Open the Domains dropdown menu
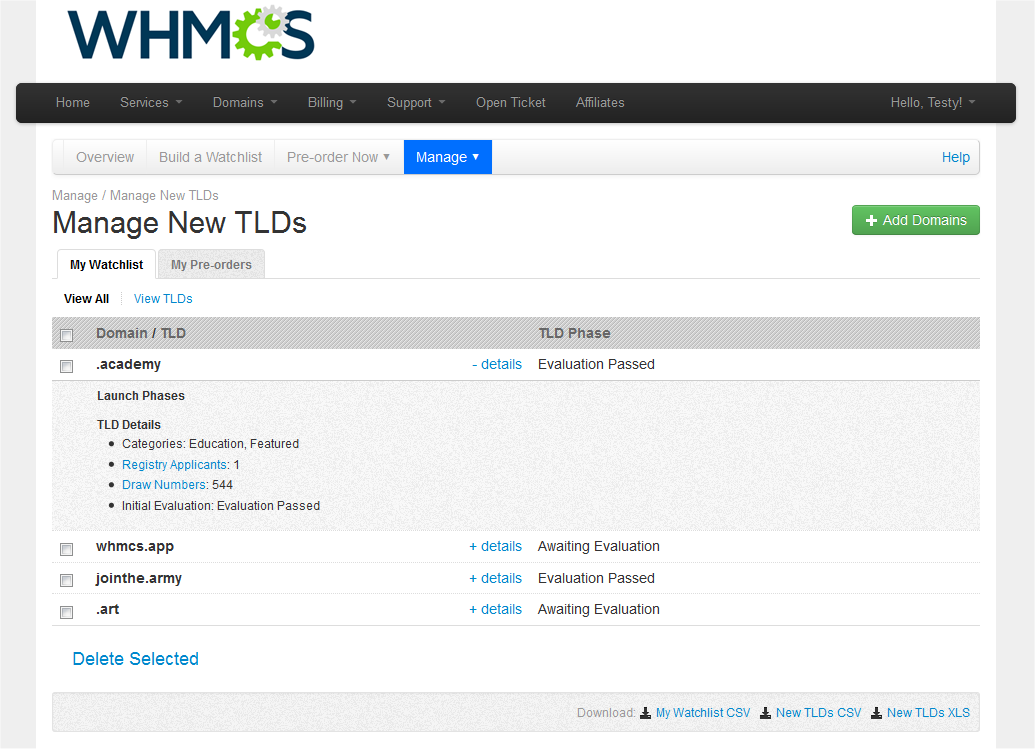Image resolution: width=1035 pixels, height=749 pixels. (x=245, y=102)
